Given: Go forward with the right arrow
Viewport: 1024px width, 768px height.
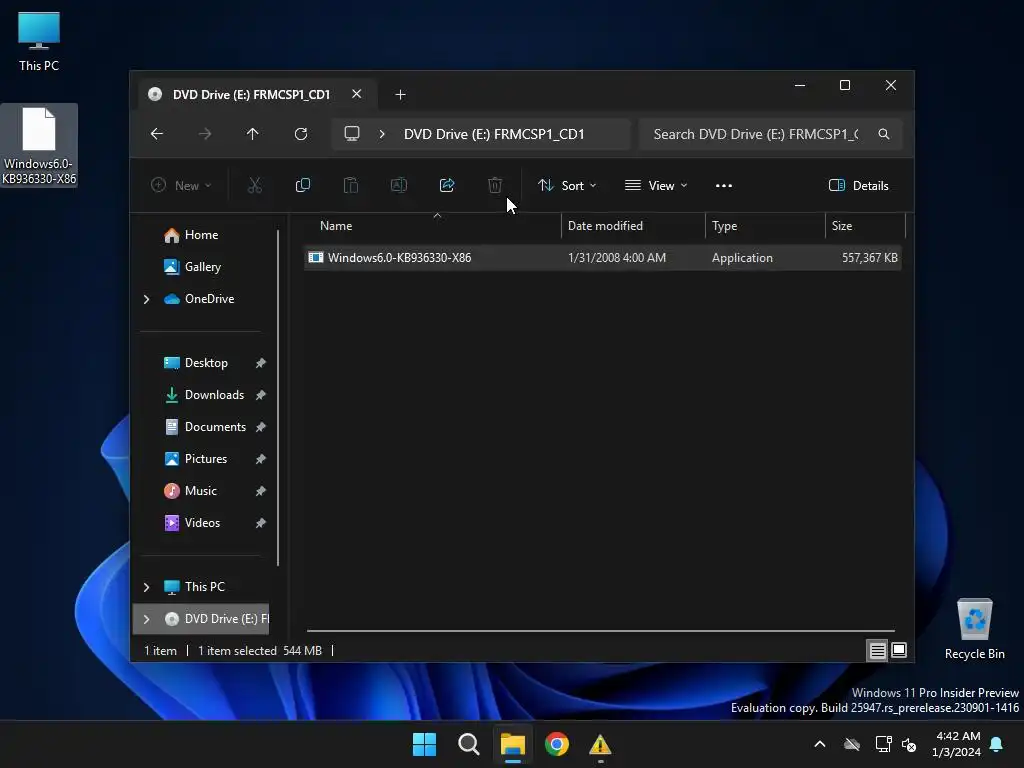Looking at the screenshot, I should 205,134.
